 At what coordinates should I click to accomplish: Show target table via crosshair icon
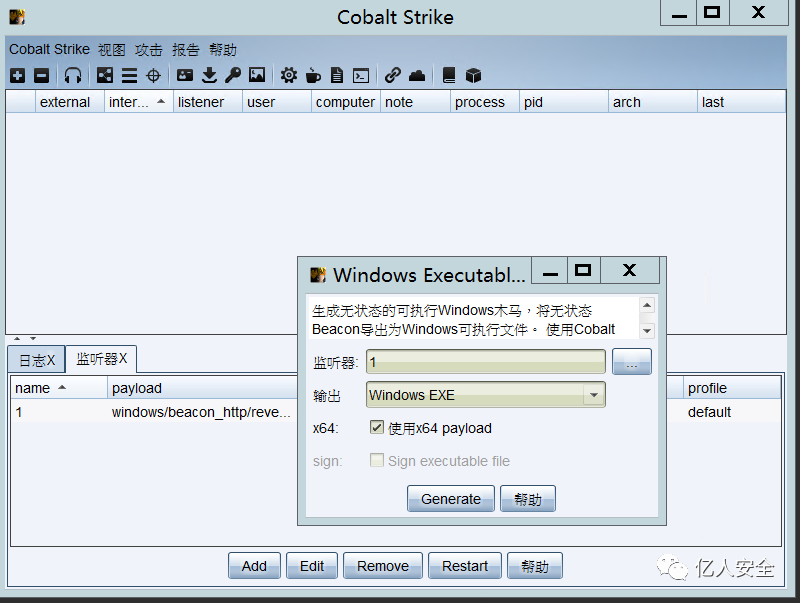click(153, 76)
